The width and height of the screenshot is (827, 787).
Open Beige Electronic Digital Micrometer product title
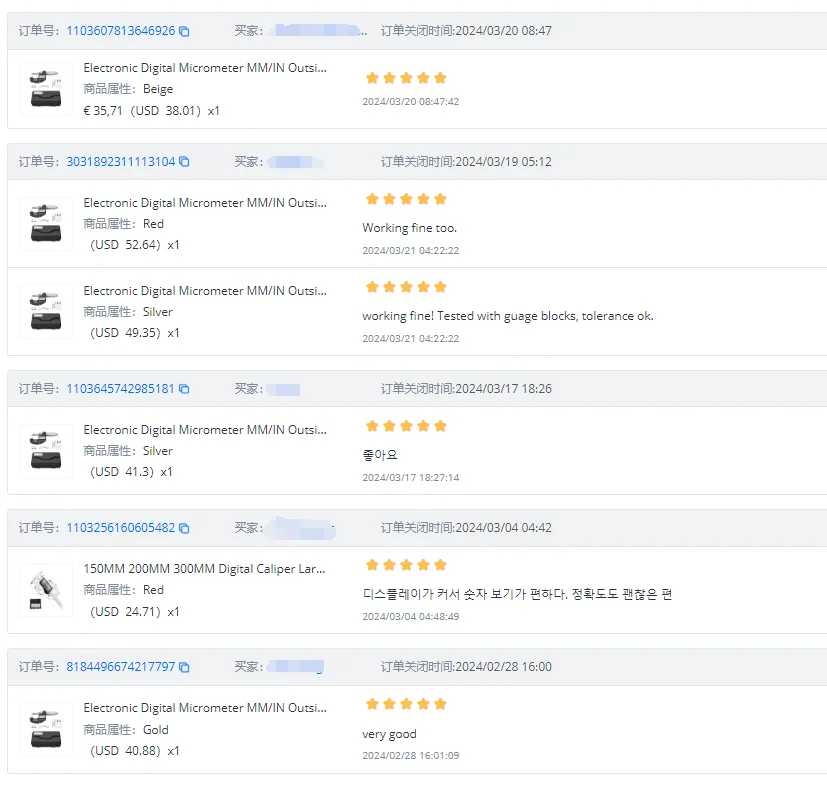coord(204,68)
